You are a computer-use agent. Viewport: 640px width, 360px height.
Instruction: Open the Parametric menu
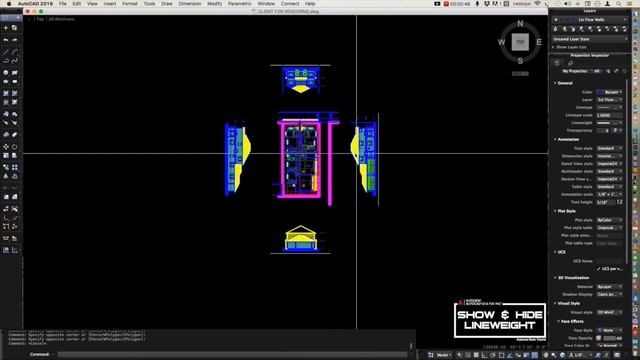[240, 4]
